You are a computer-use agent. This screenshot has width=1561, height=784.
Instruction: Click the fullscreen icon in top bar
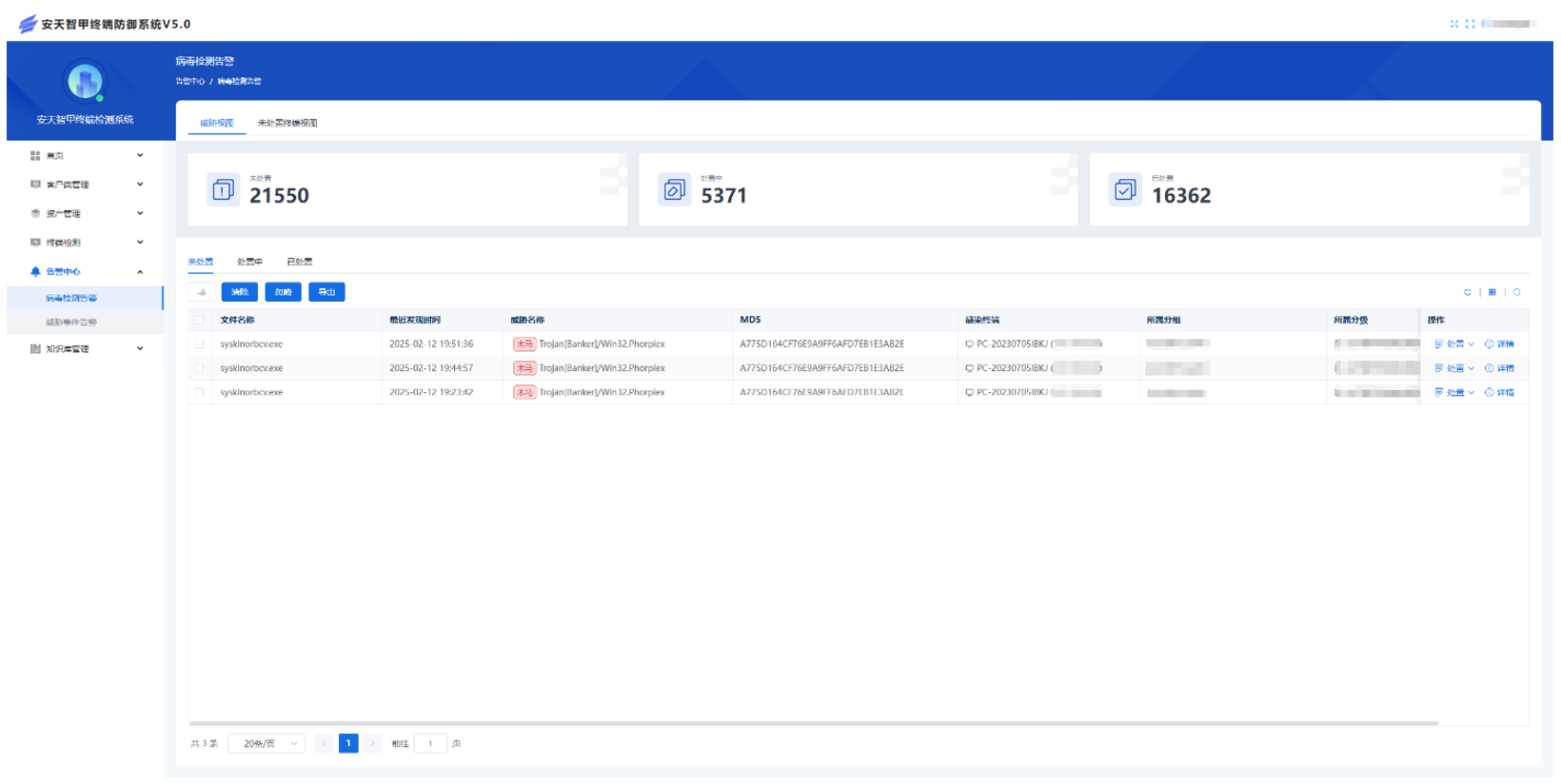point(1470,24)
